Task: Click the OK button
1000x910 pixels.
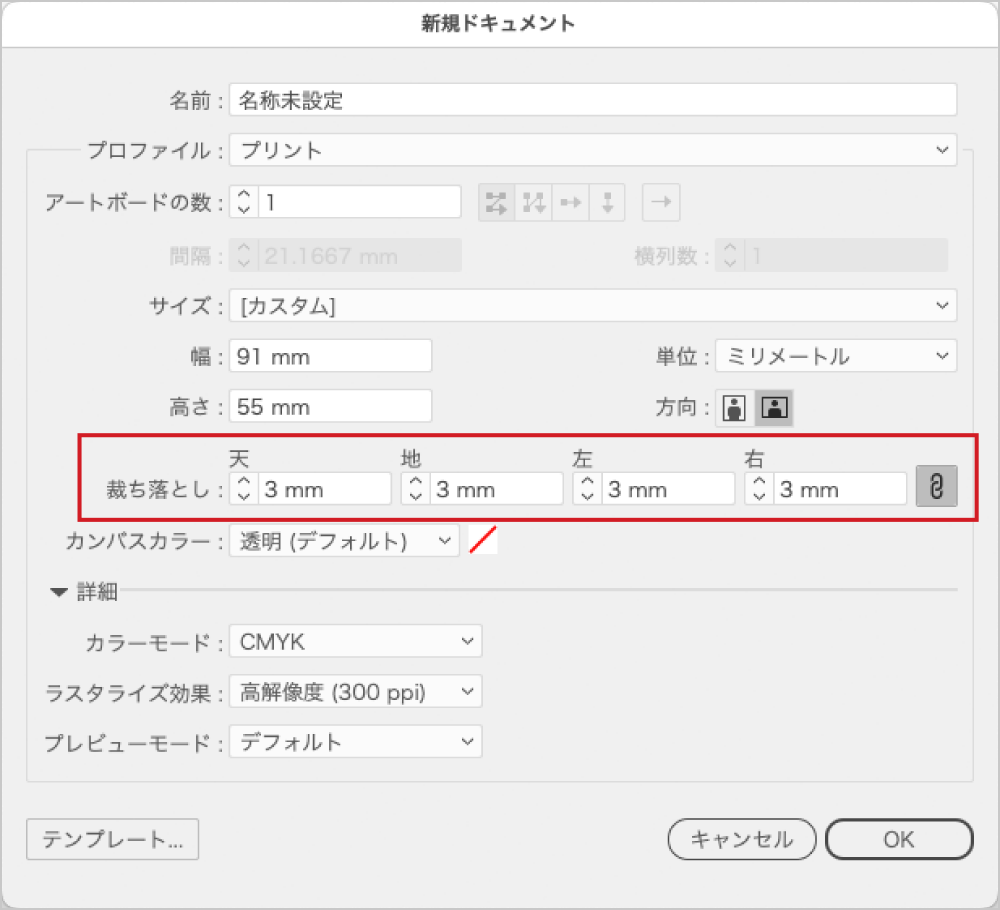Action: 898,840
